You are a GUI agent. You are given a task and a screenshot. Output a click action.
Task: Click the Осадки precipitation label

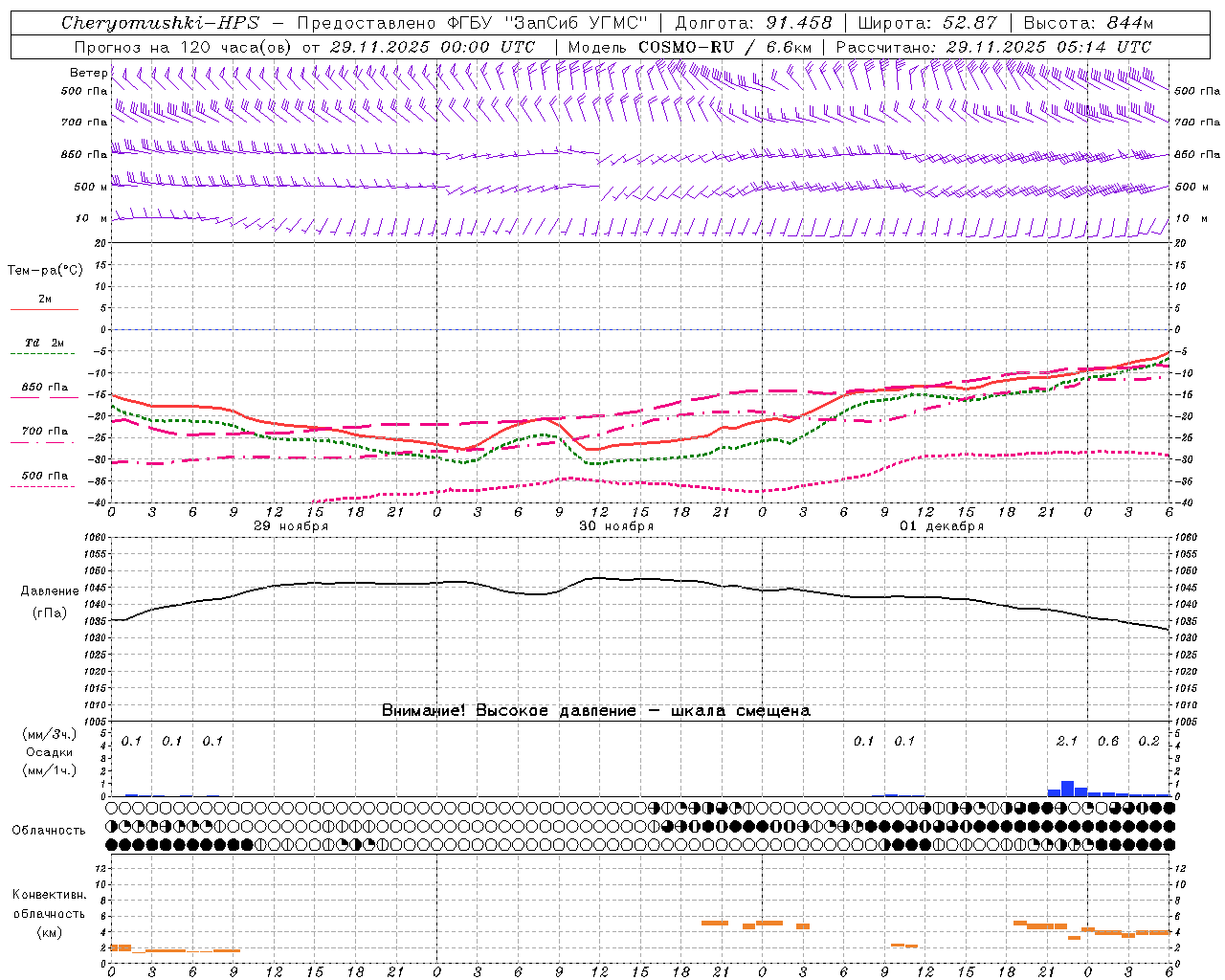[x=50, y=752]
